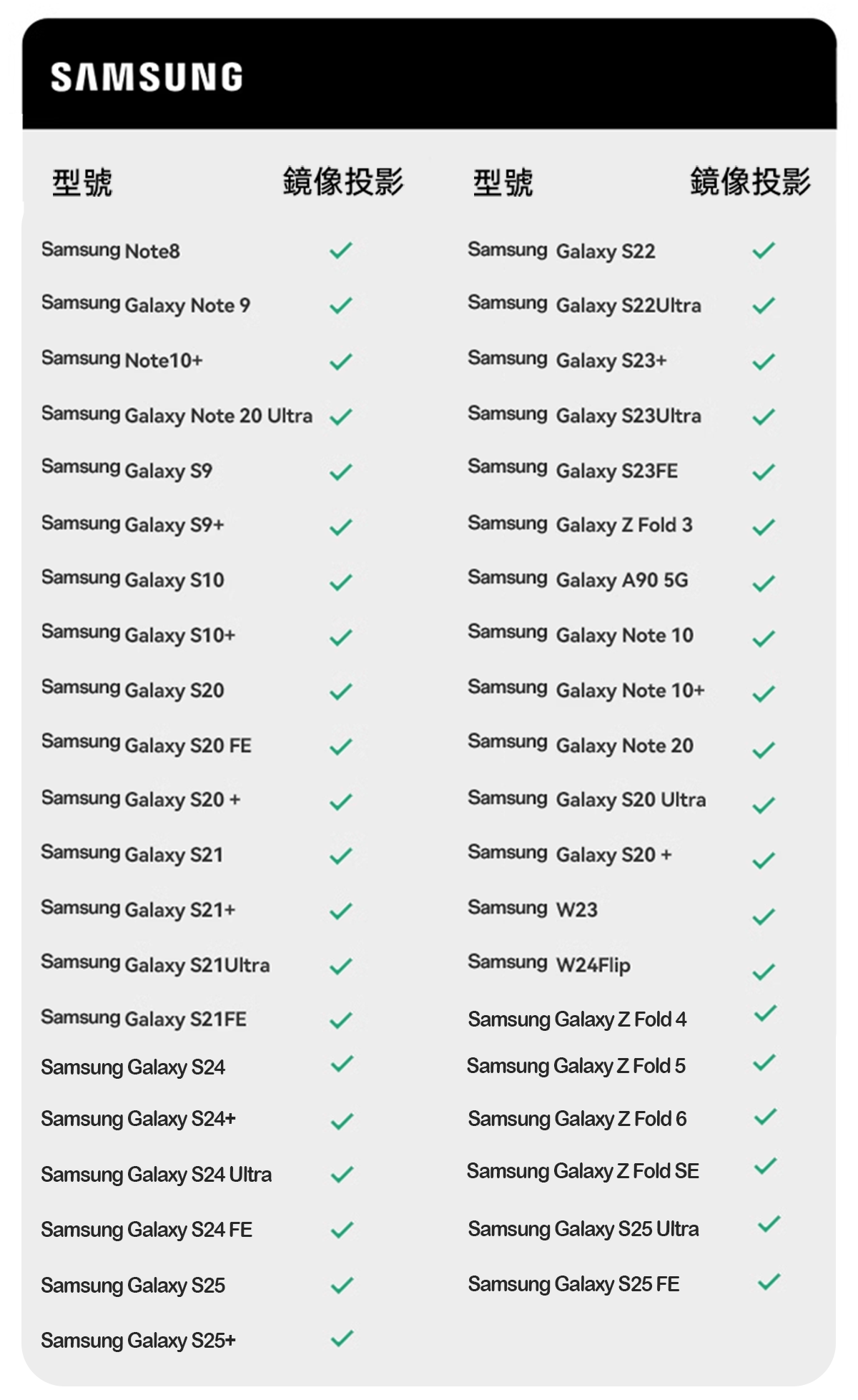
Task: Click the check beside Galaxy Z Fold SE
Action: (x=765, y=1166)
